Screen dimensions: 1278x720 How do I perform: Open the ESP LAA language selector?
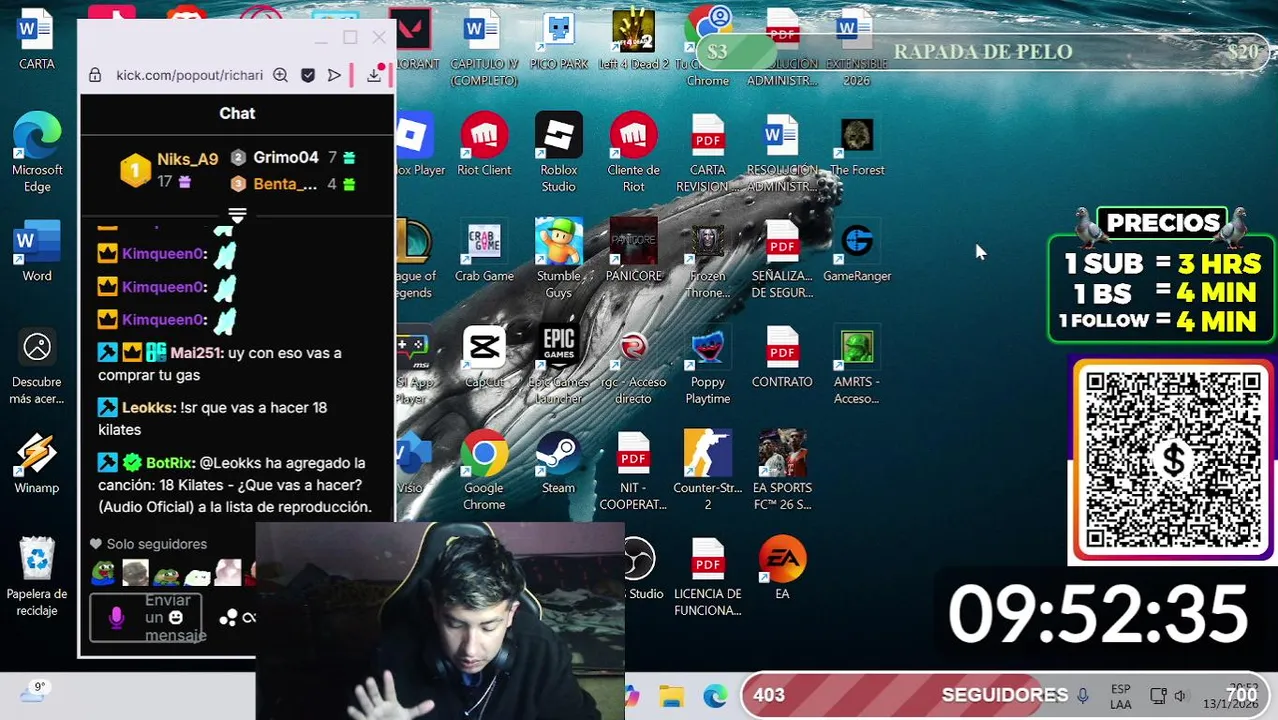[1121, 697]
